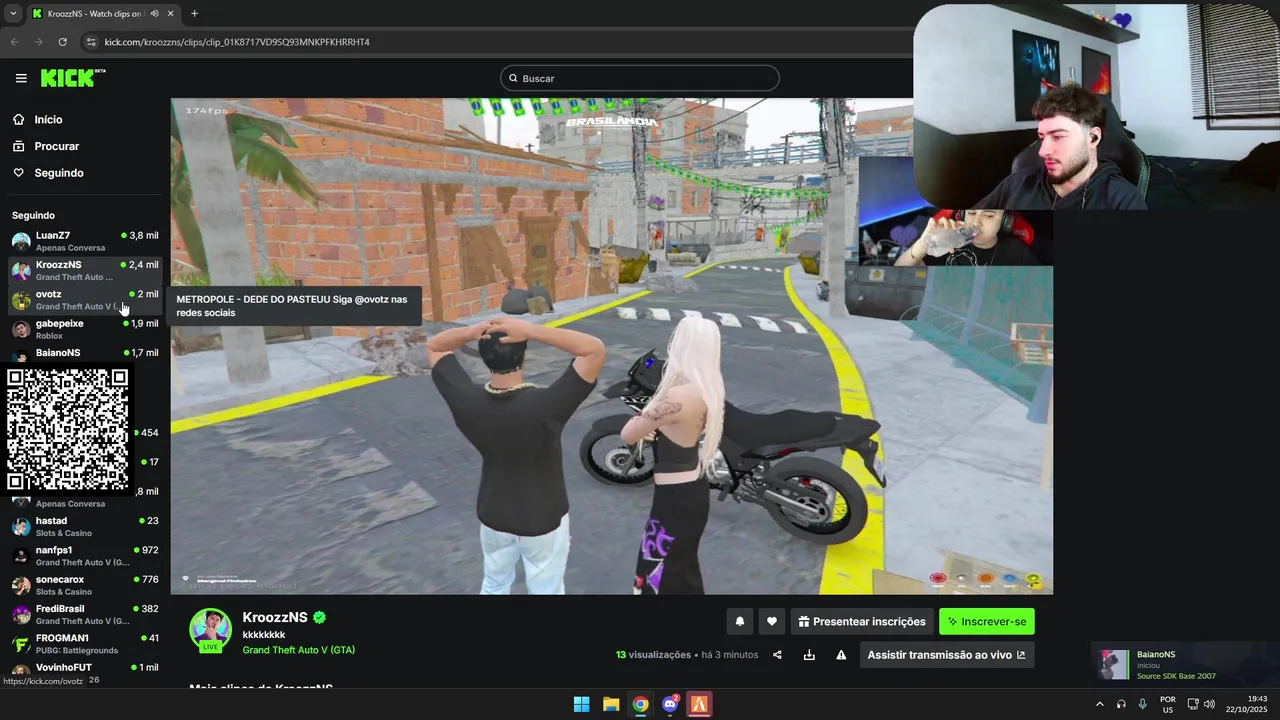Open Procurar in the sidebar
This screenshot has width=1280, height=720.
click(x=56, y=146)
